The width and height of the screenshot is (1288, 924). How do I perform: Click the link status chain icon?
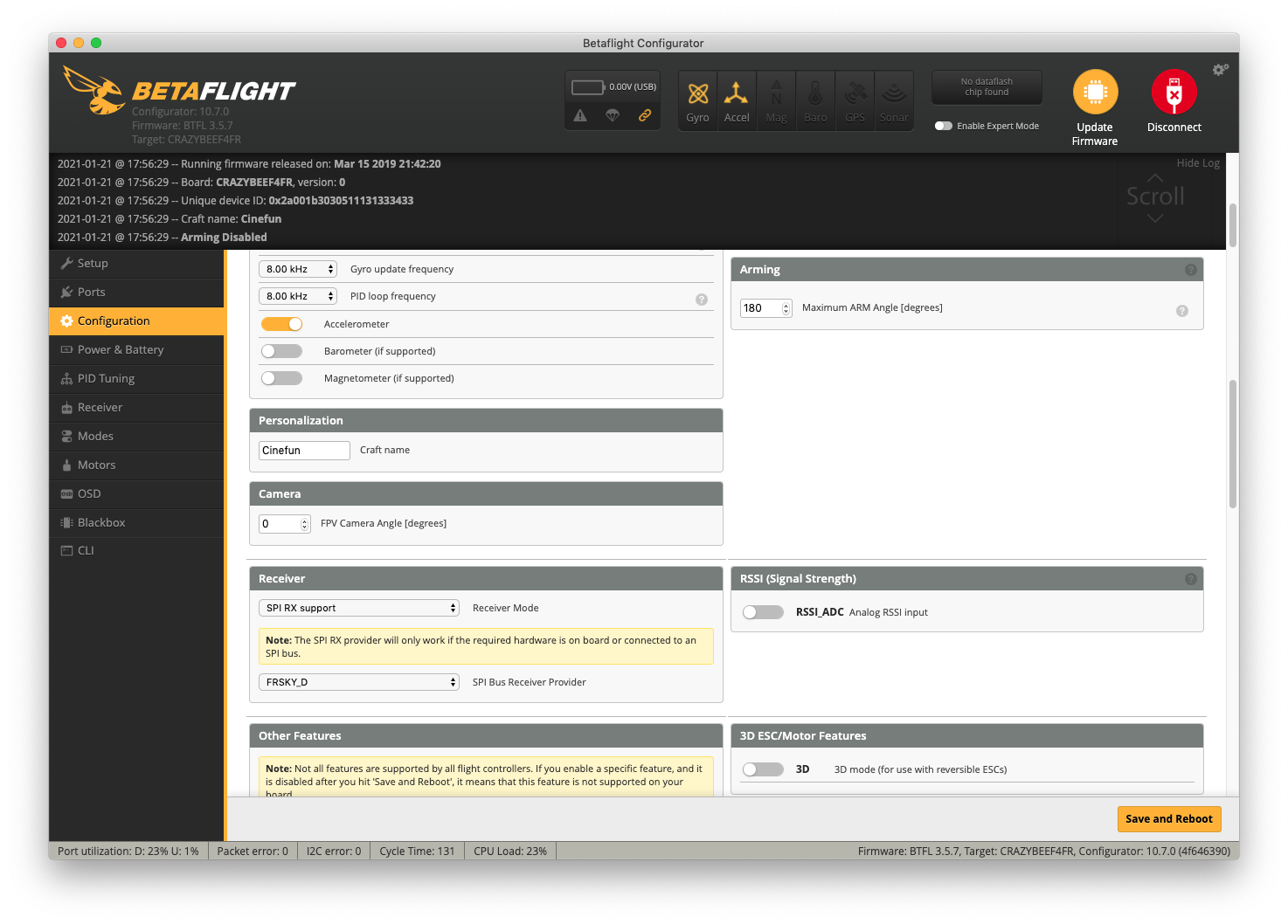coord(645,115)
